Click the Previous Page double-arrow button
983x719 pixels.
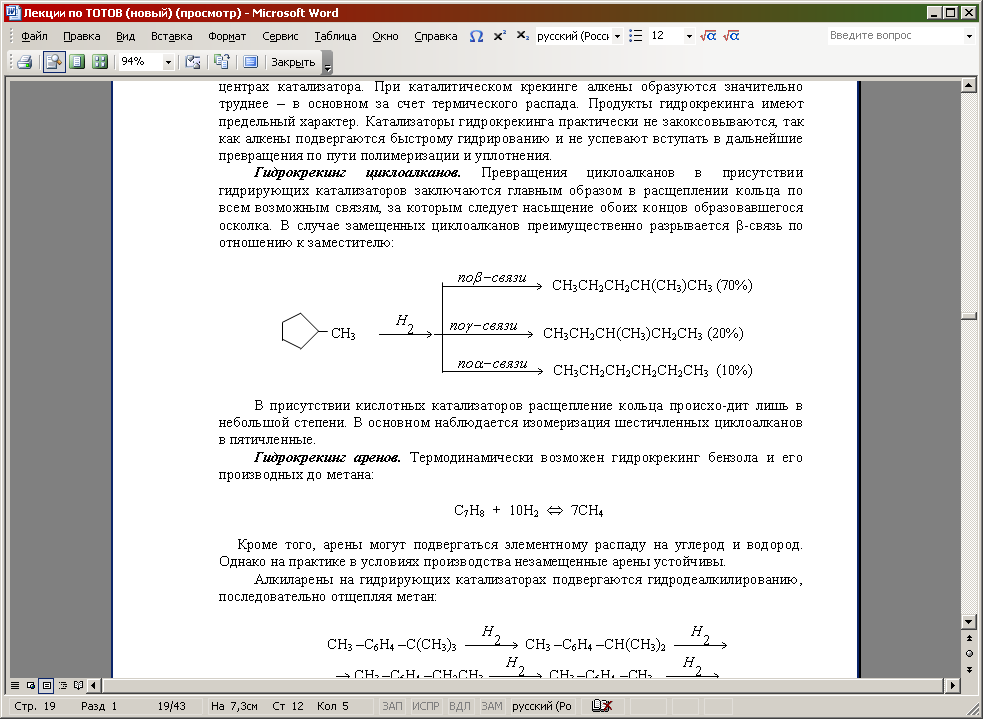(x=969, y=638)
